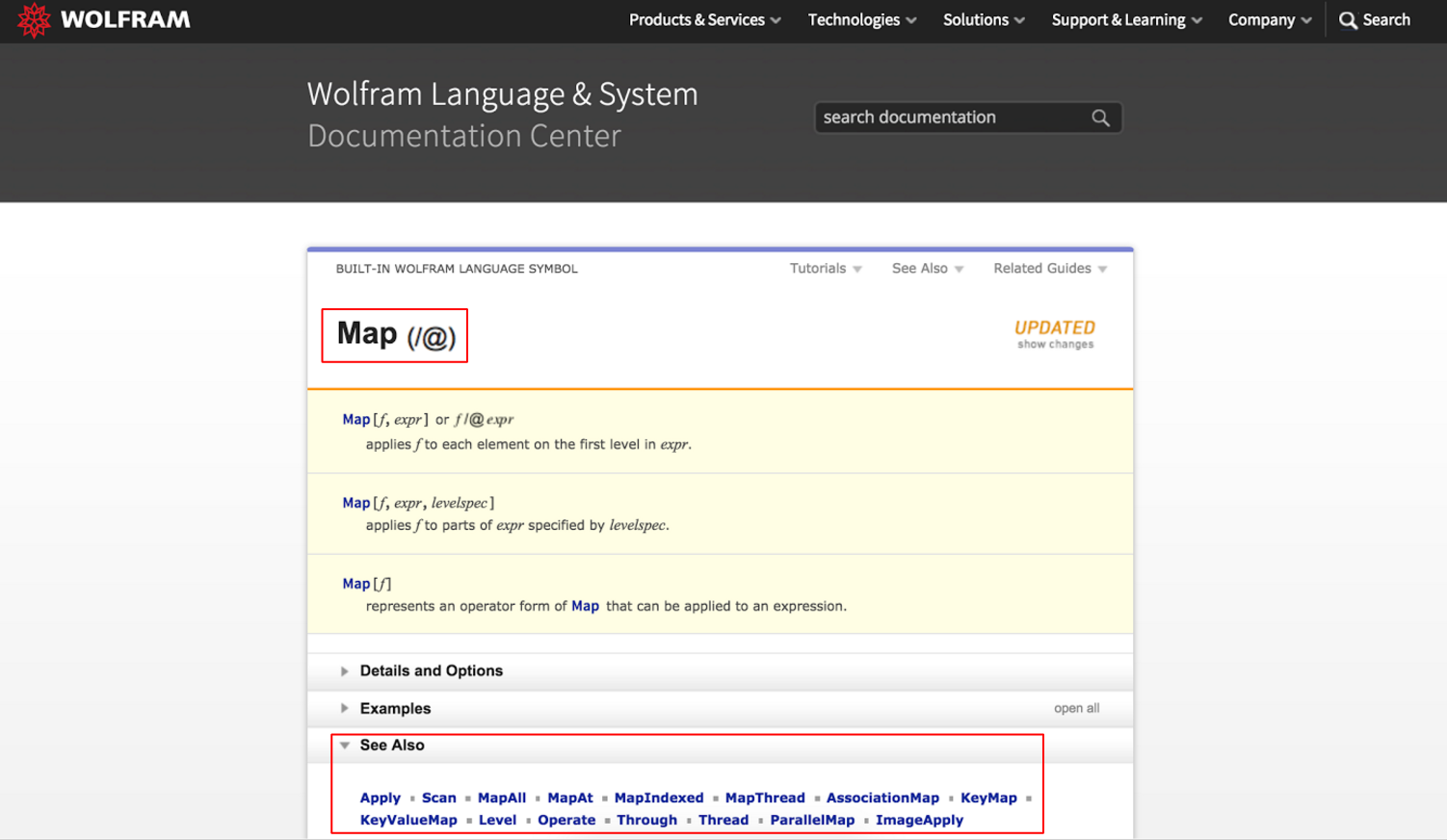Click the Search text in top bar
The image size is (1447, 840).
coord(1386,20)
